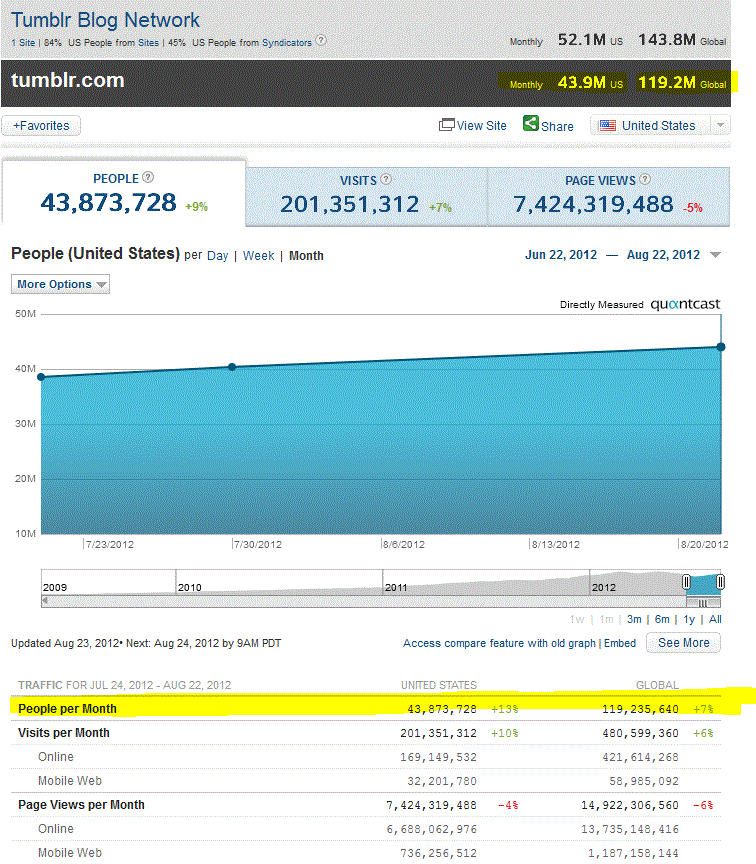Click the 2011 section of the timeline
The height and width of the screenshot is (864, 756).
pyautogui.click(x=486, y=582)
